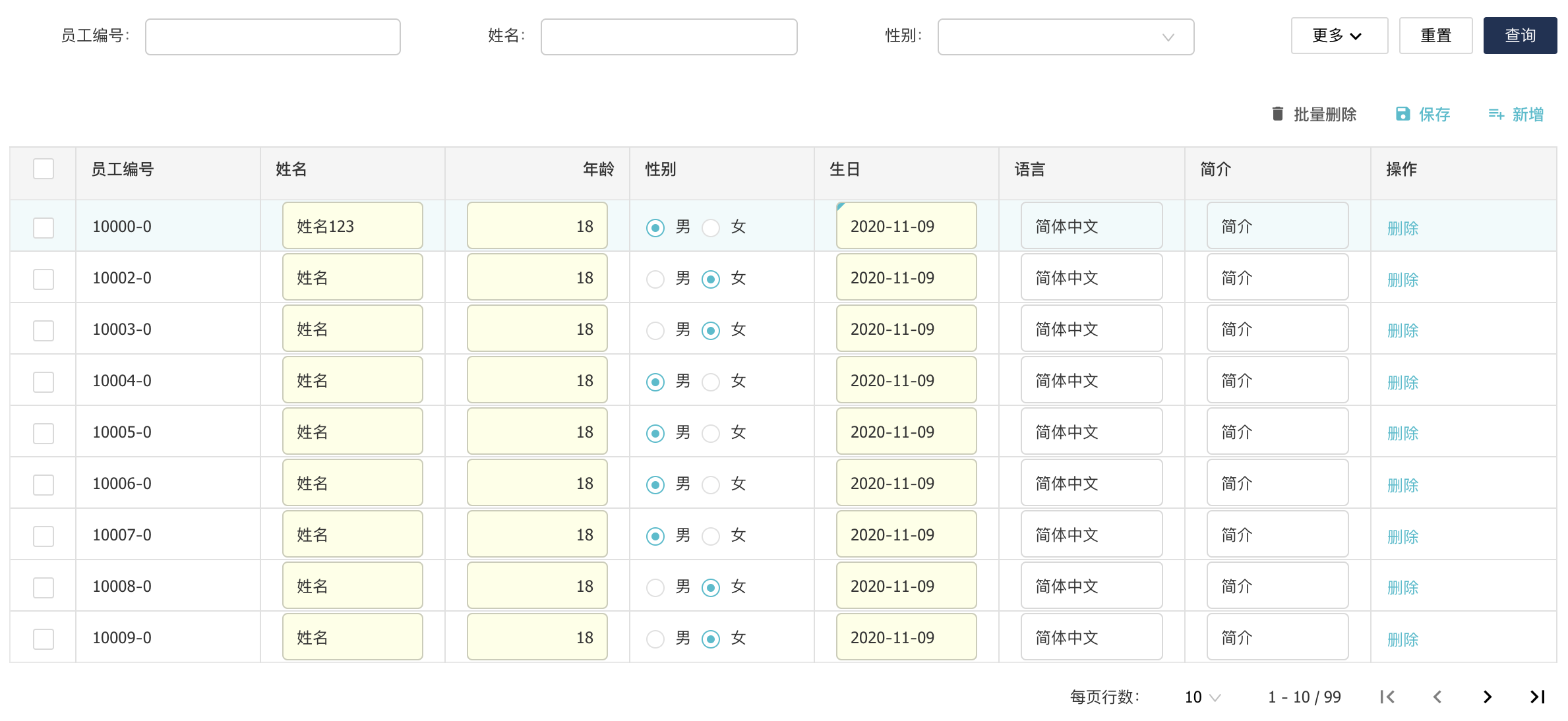Viewport: 1568px width, 721px height.
Task: Click the 员工编号 search input field
Action: click(272, 37)
